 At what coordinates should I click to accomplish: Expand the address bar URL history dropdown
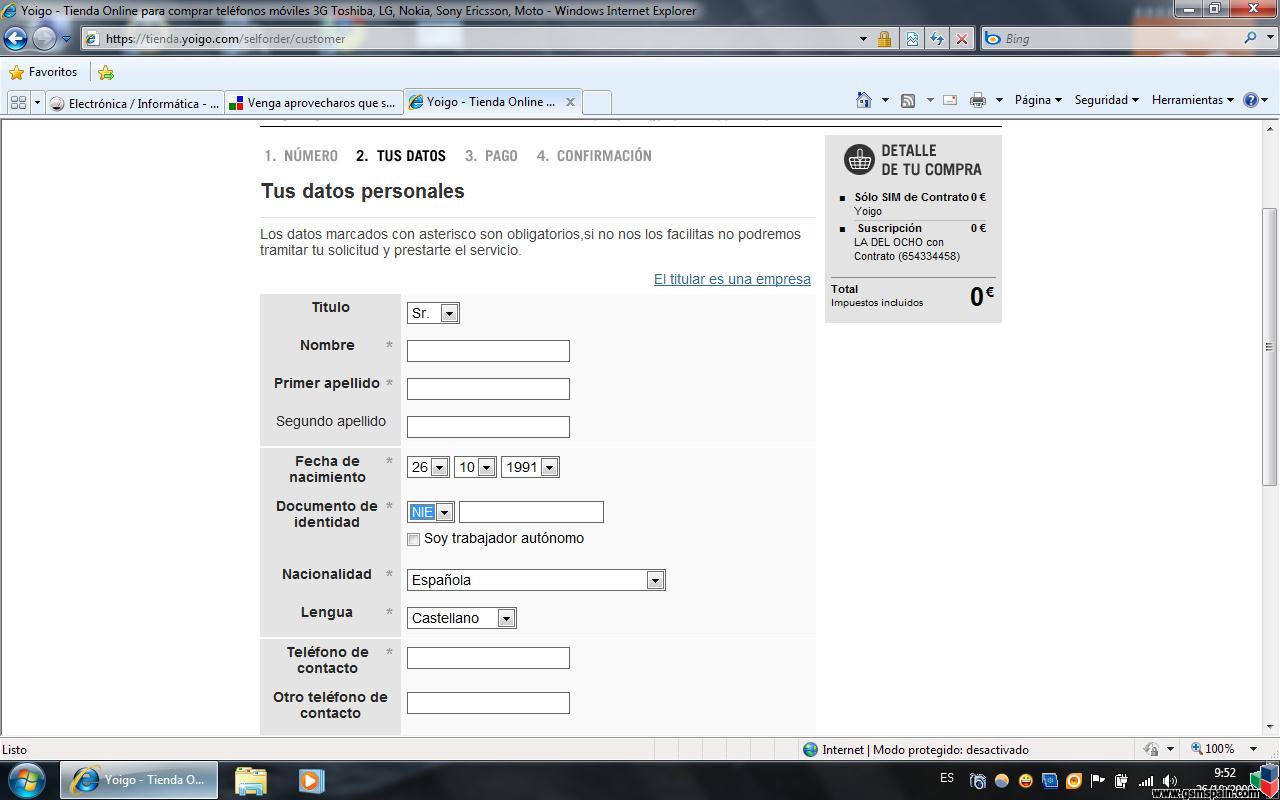863,39
